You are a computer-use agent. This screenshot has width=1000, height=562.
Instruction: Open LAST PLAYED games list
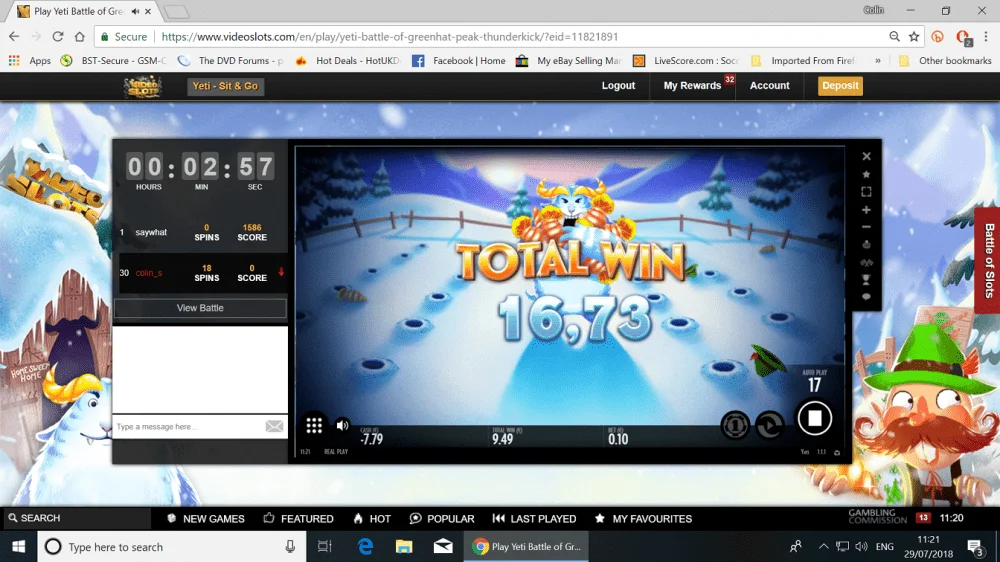[x=534, y=519]
